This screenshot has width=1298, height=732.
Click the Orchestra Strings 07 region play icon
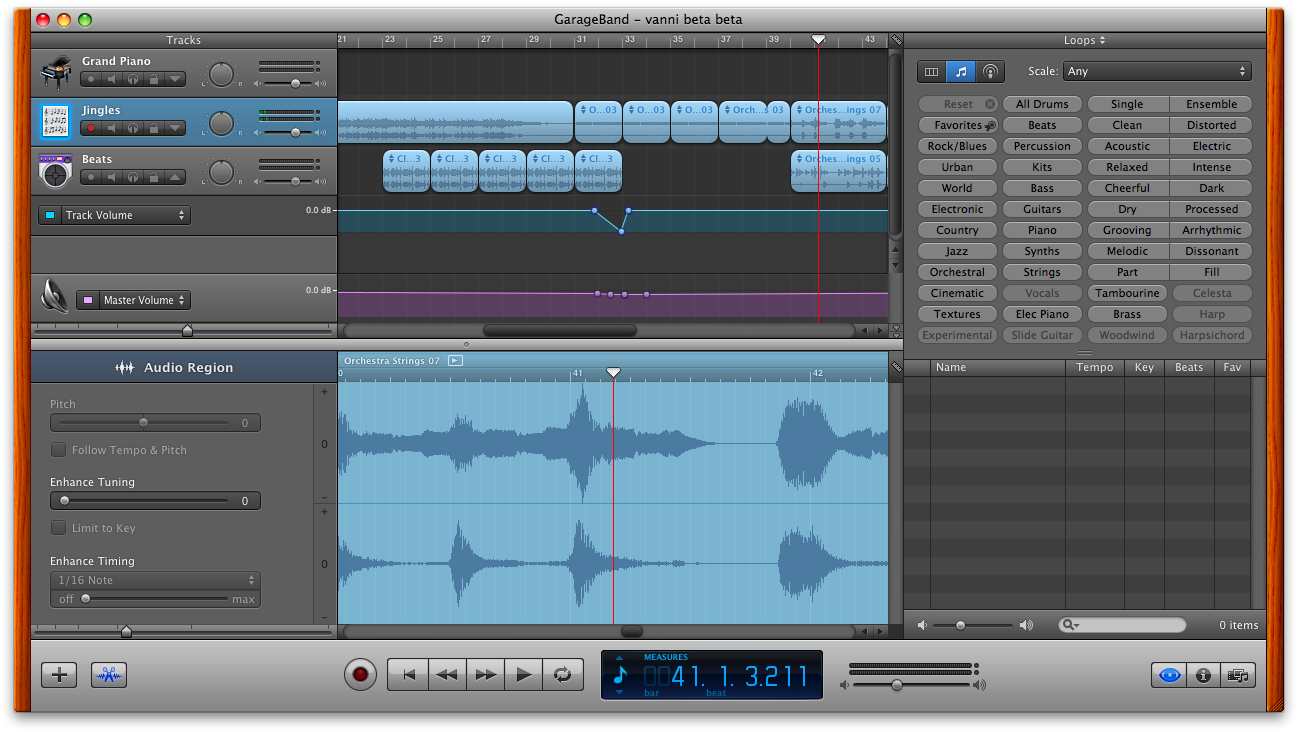[455, 360]
